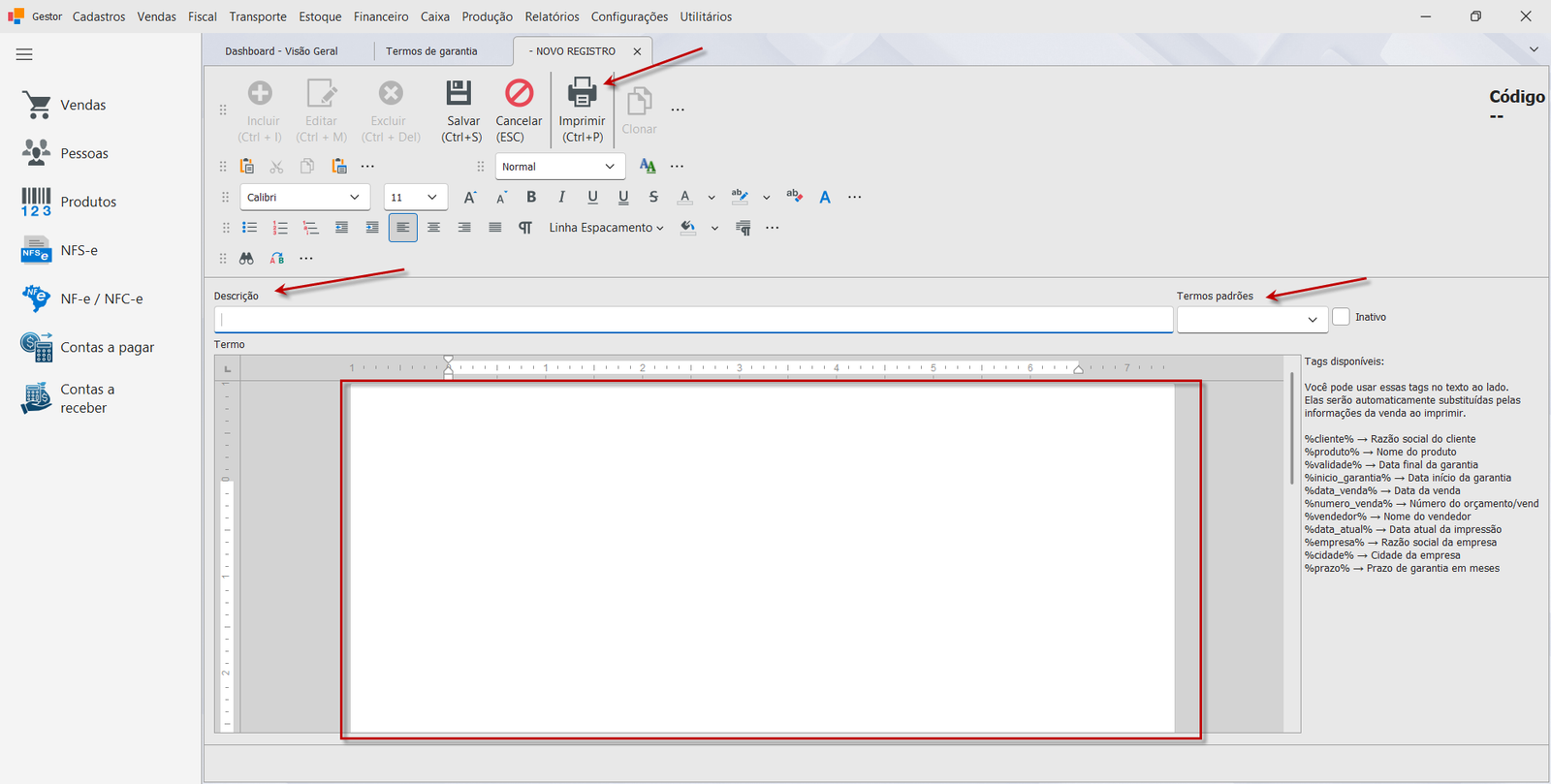Increase font size with grow icon

coord(470,197)
